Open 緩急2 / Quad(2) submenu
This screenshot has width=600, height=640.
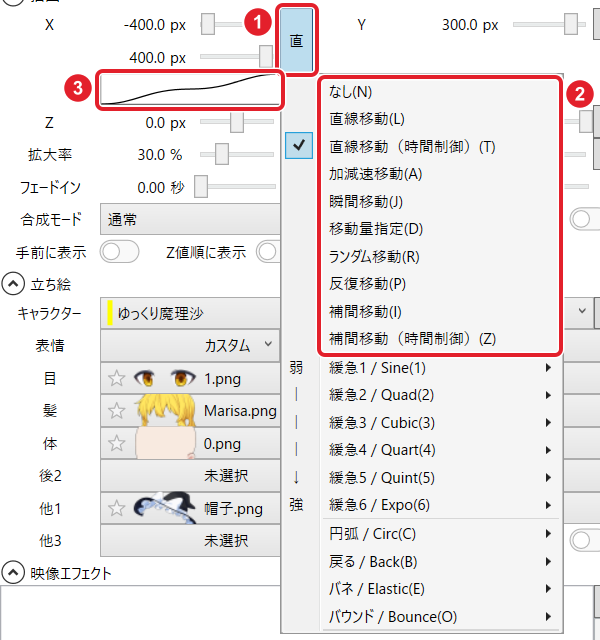tap(440, 395)
